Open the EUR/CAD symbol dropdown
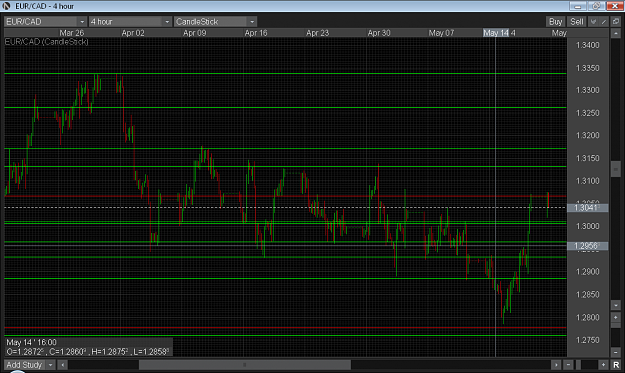Viewport: 625px width, 373px height. [45, 22]
